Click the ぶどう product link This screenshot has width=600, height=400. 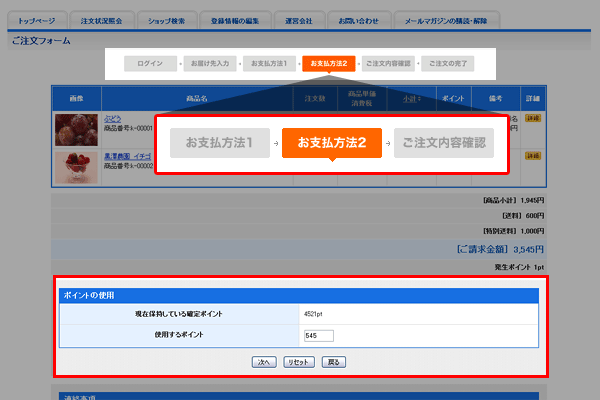113,118
